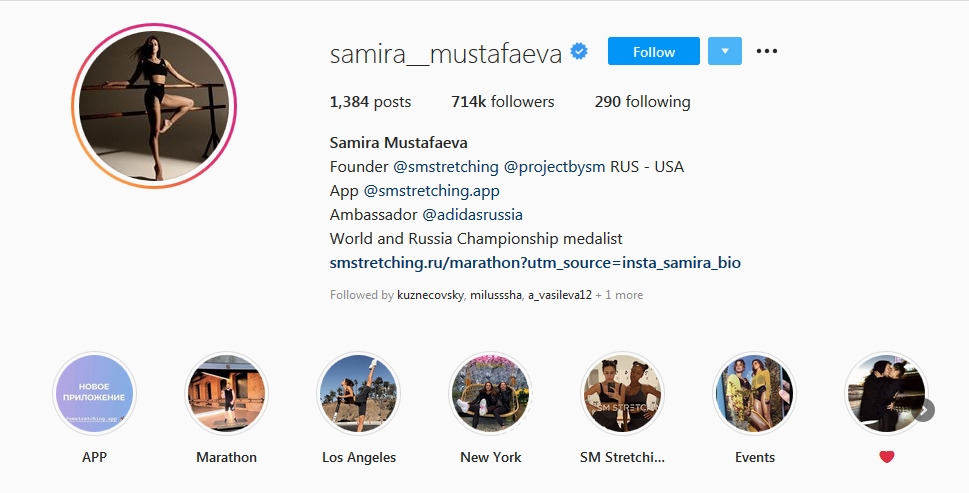Open the three-dots options menu
This screenshot has width=969, height=493.
767,51
